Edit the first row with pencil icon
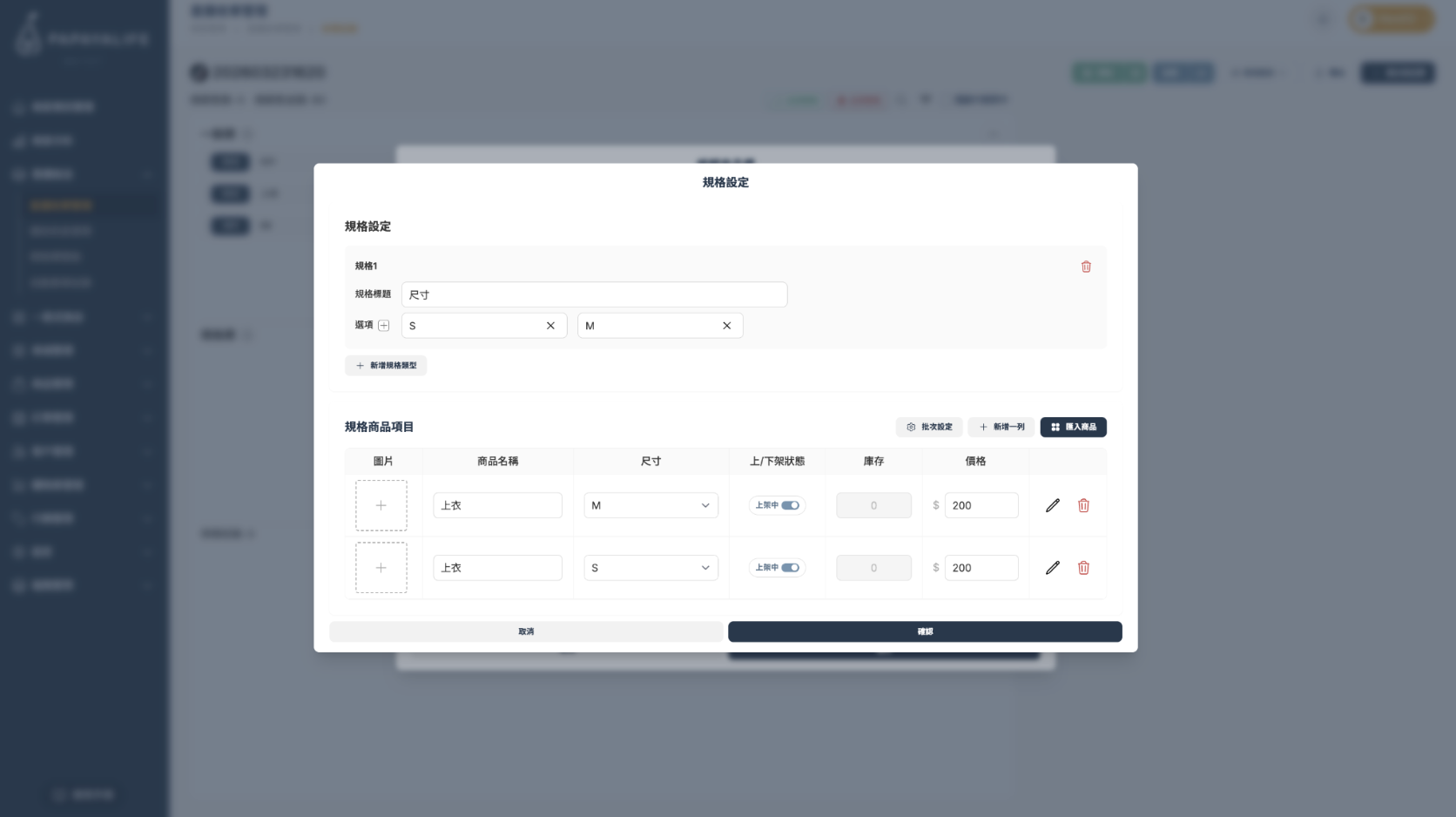This screenshot has height=817, width=1456. point(1052,505)
